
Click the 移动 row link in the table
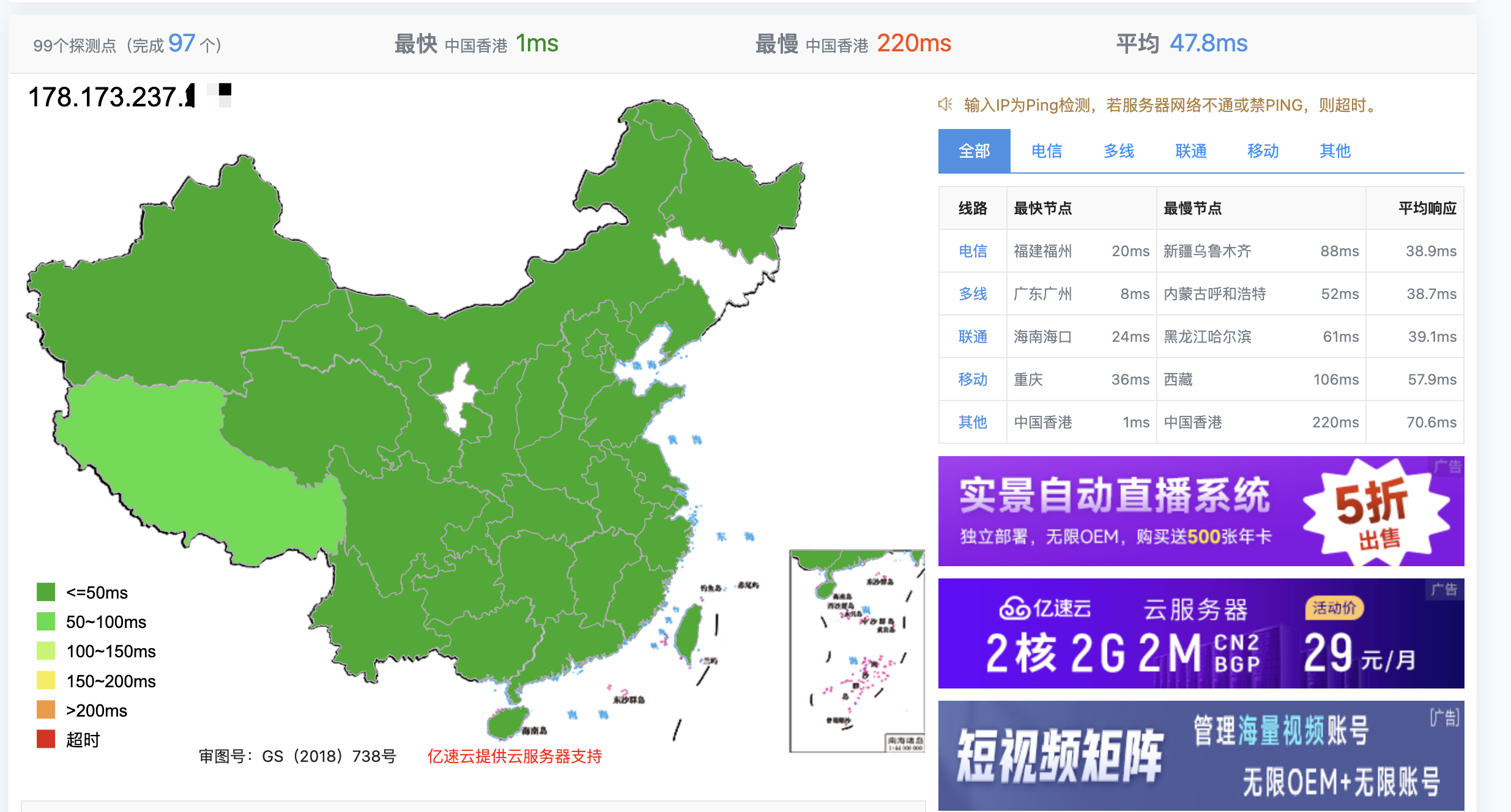(x=973, y=380)
